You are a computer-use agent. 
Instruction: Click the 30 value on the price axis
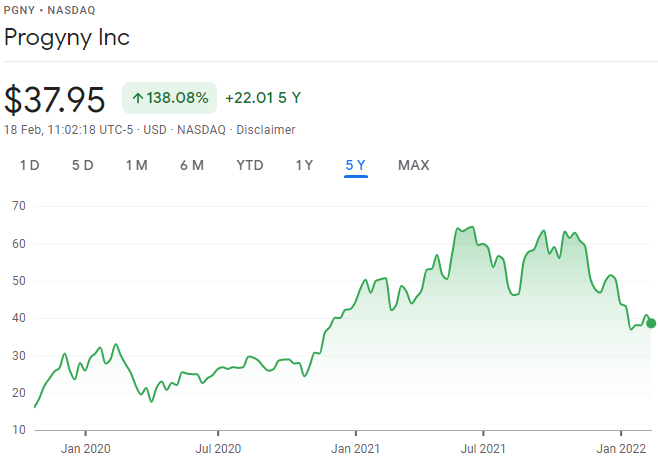(19, 355)
